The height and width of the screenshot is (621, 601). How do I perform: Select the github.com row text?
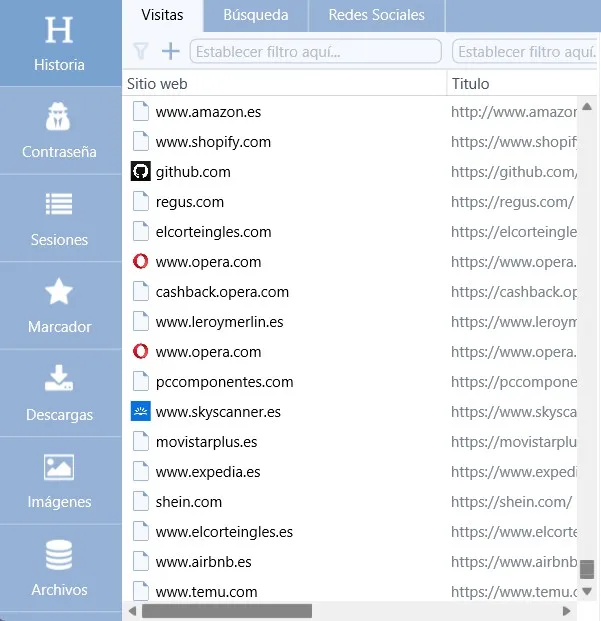(193, 172)
